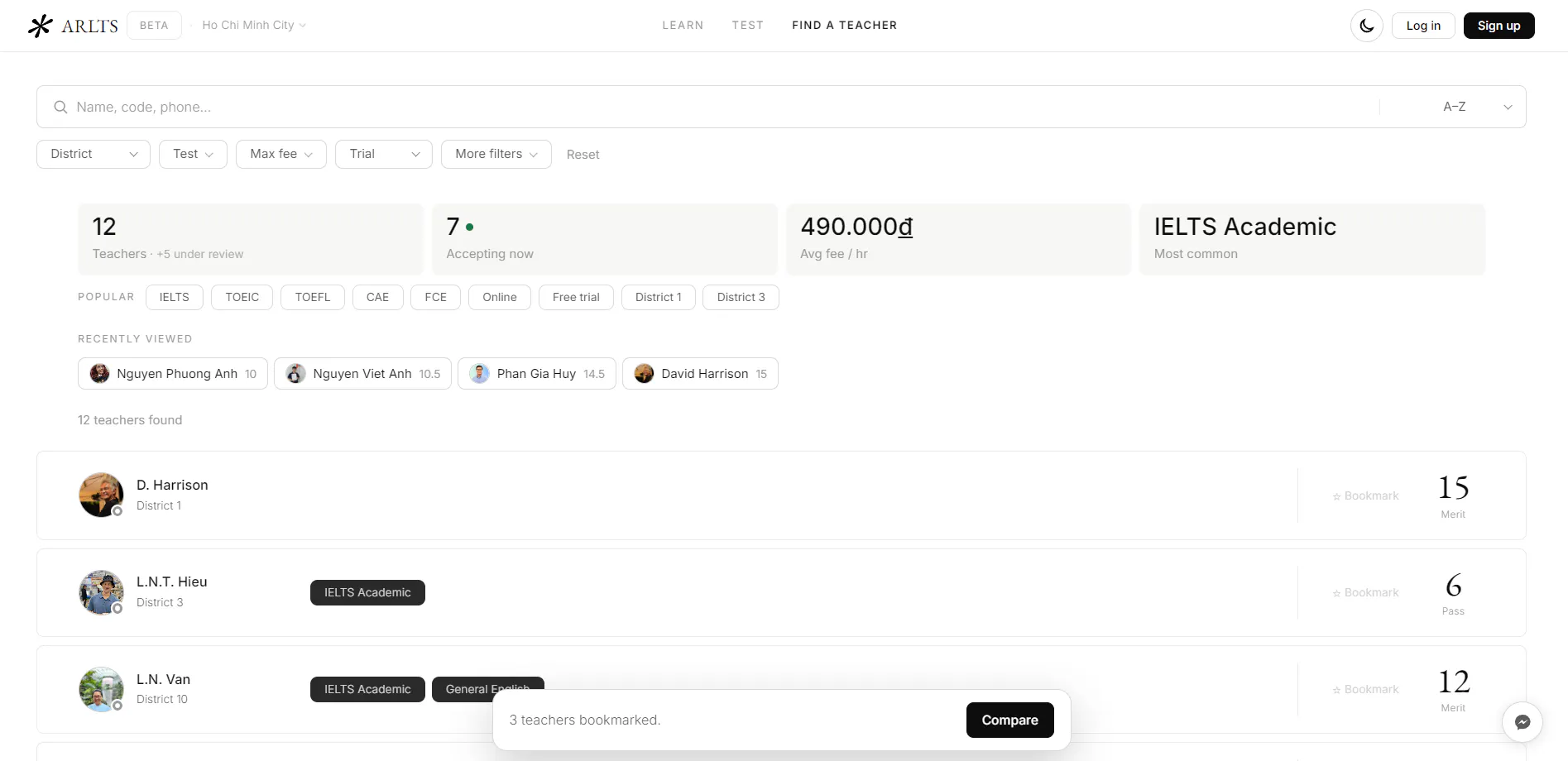
Task: Open the L.N. Van teacher name
Action: tap(163, 679)
